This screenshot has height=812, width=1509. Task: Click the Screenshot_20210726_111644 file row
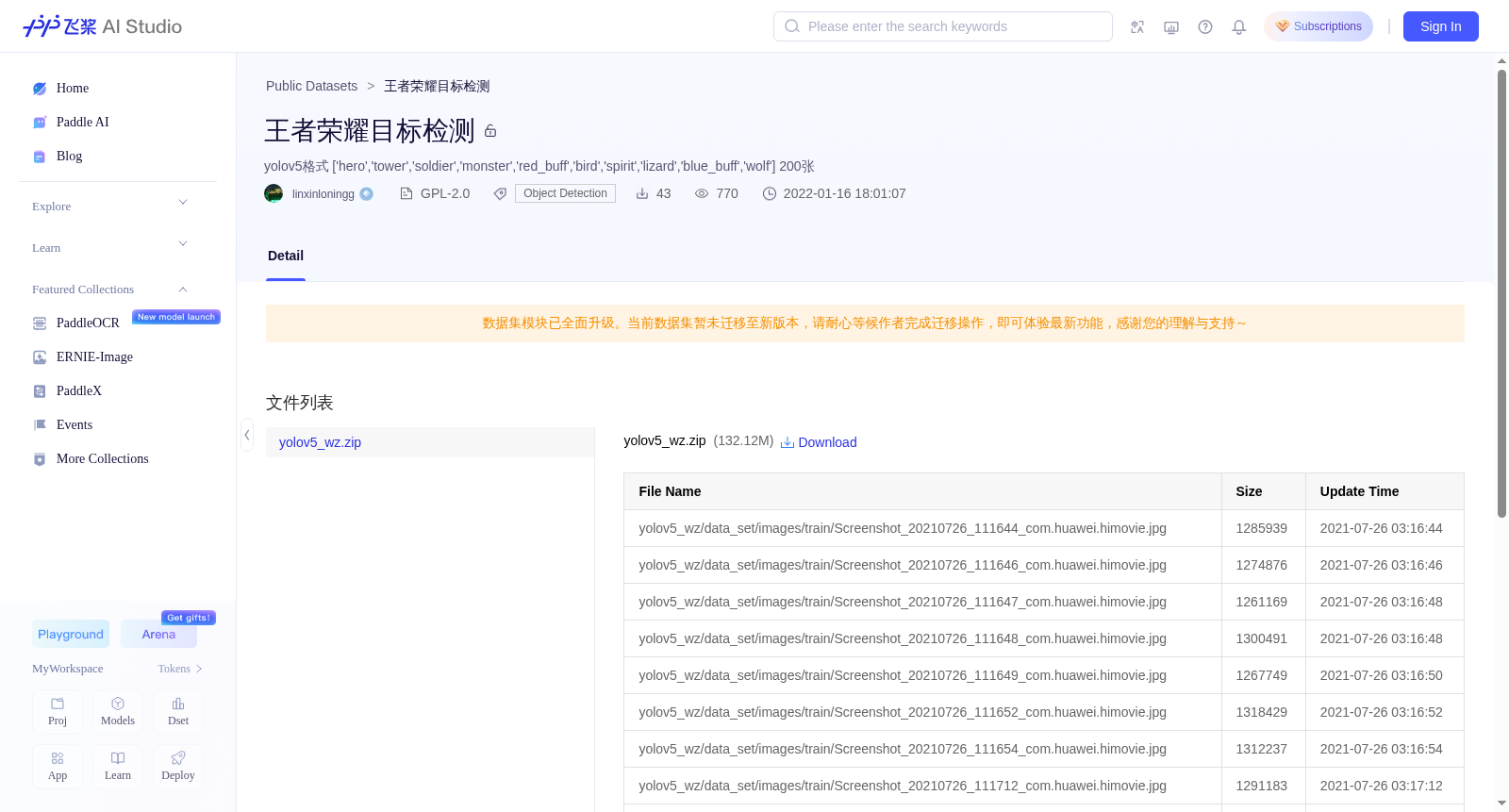(x=1044, y=528)
